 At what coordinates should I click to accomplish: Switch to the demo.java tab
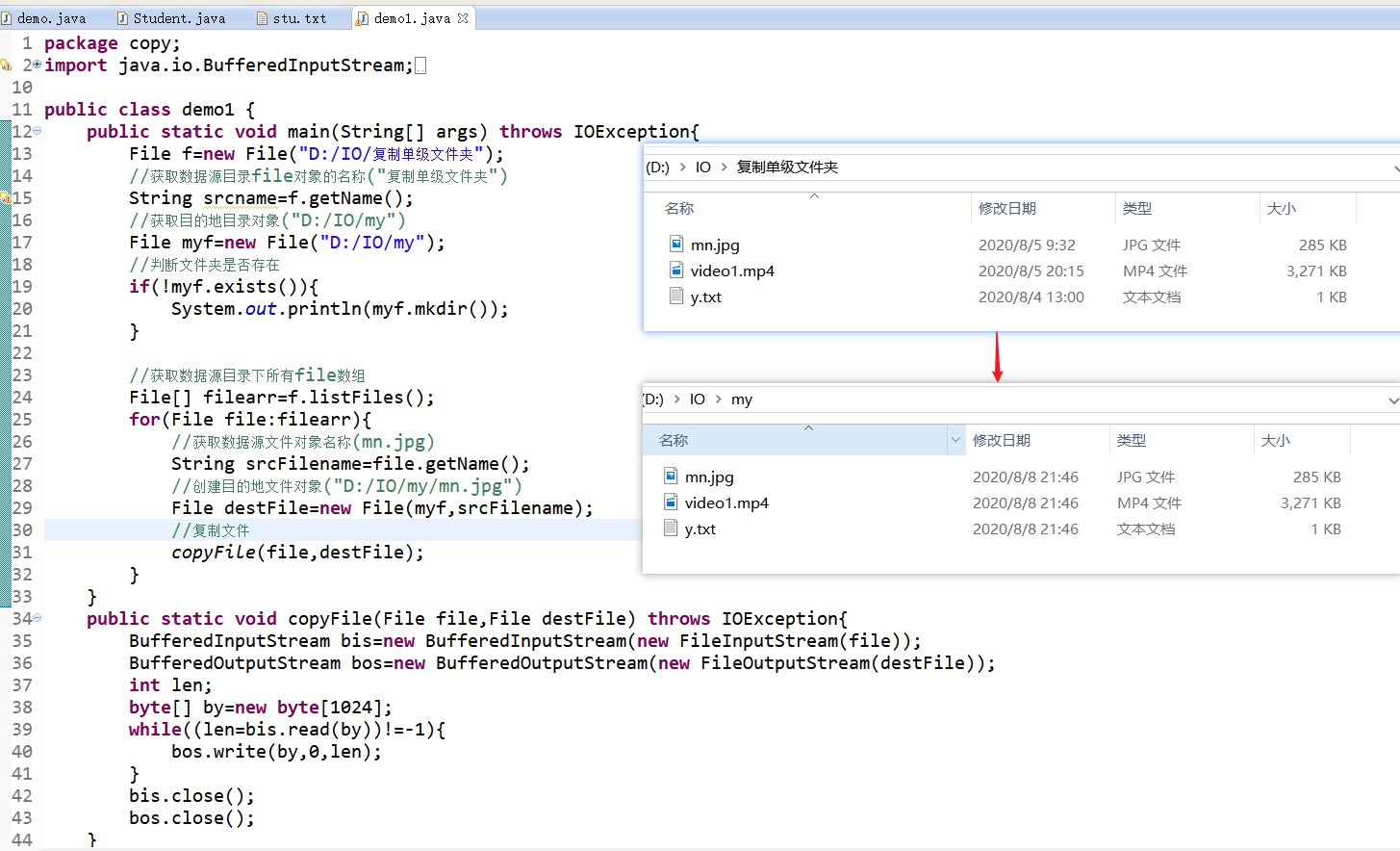44,18
